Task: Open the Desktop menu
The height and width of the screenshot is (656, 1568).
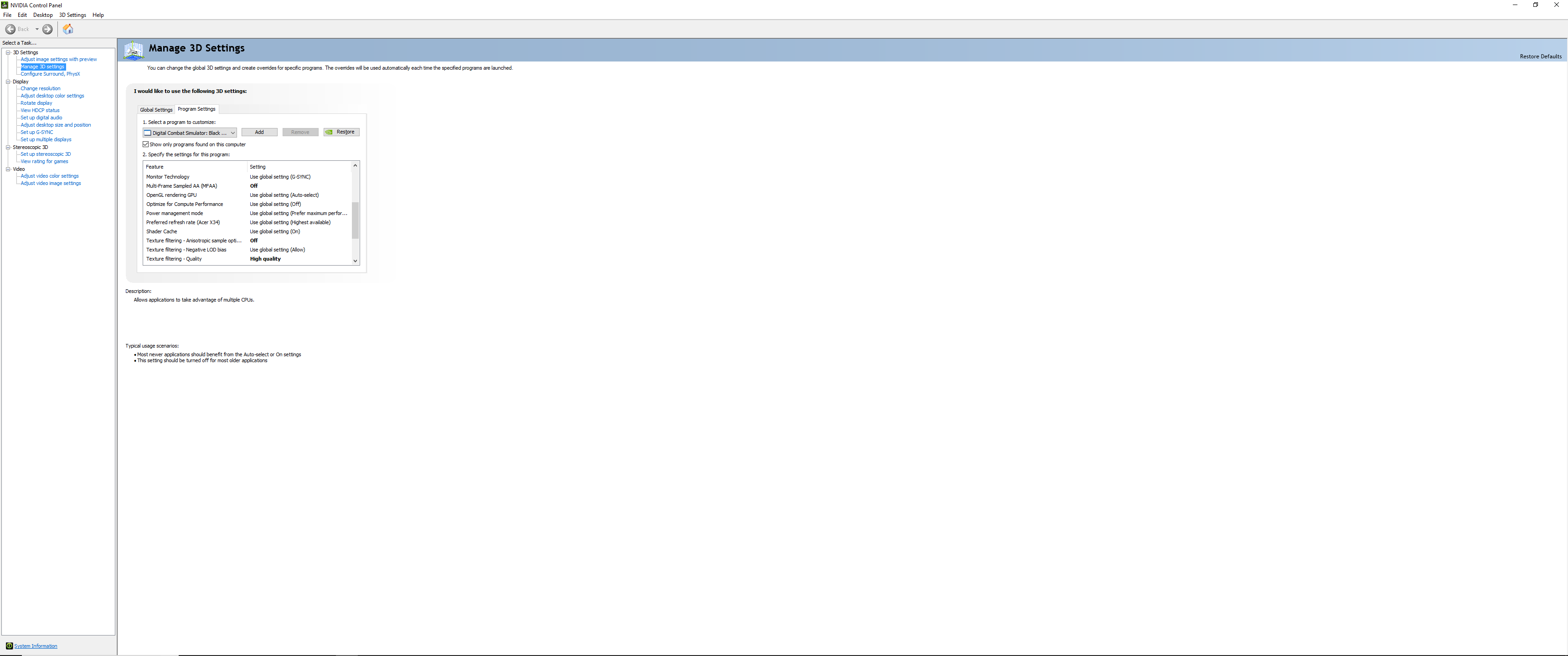Action: coord(42,15)
